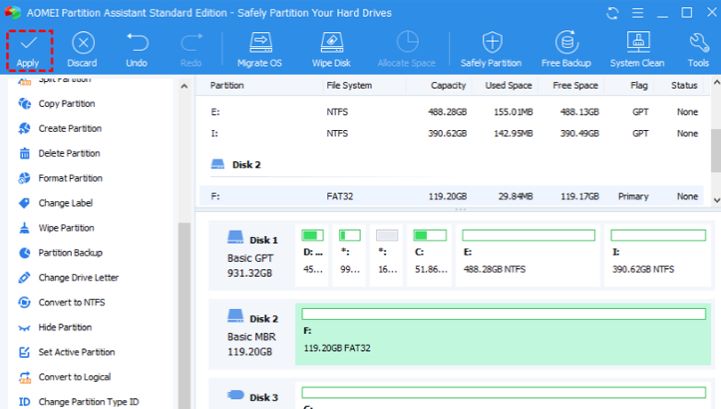The height and width of the screenshot is (409, 721).
Task: Choose Create Partition operation
Action: [x=60, y=128]
